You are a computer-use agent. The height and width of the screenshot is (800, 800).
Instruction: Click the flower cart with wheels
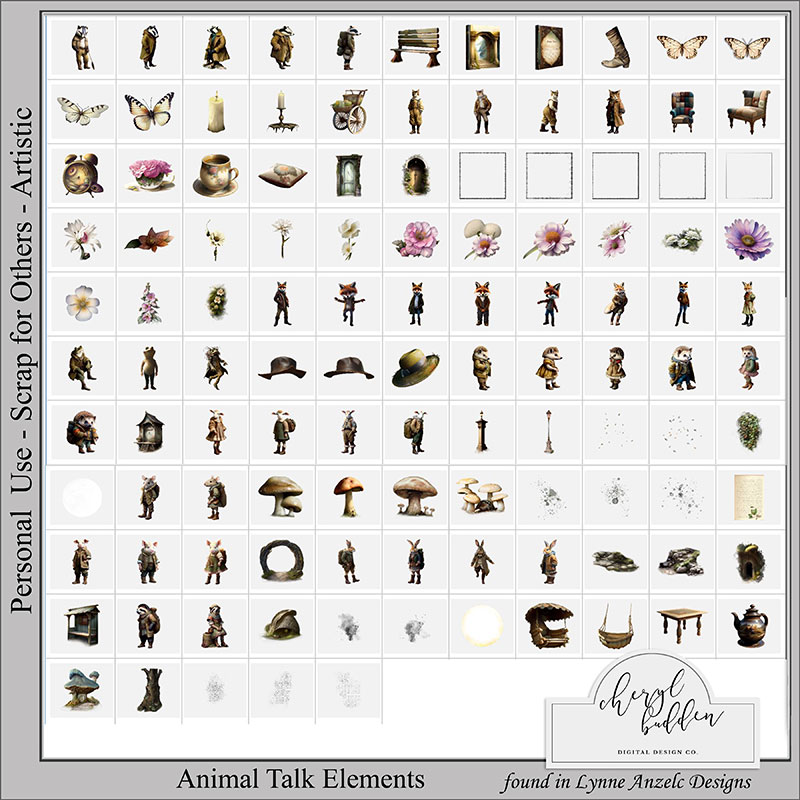(x=348, y=111)
